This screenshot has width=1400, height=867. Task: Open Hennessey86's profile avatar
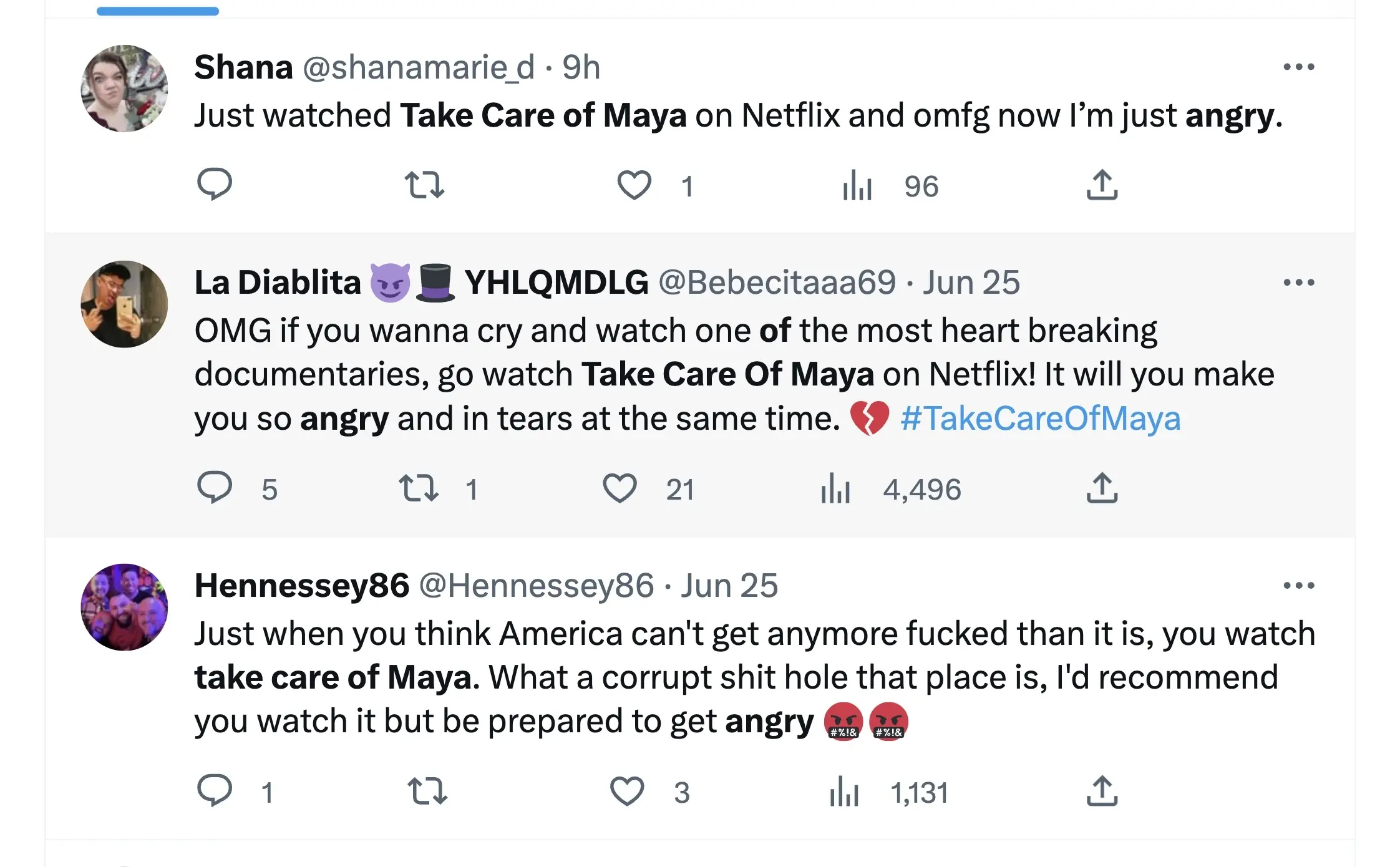124,607
